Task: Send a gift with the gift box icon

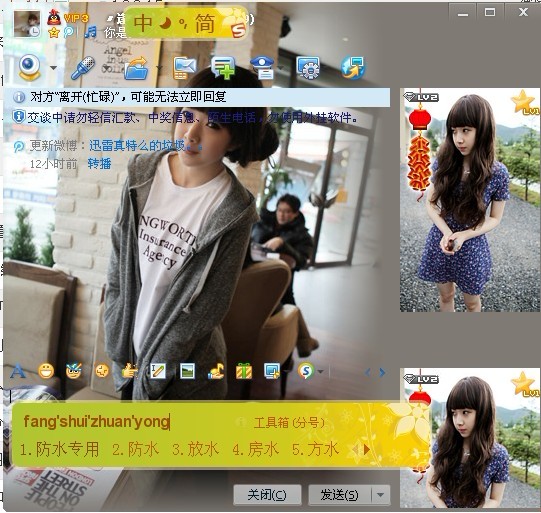Action: (244, 372)
